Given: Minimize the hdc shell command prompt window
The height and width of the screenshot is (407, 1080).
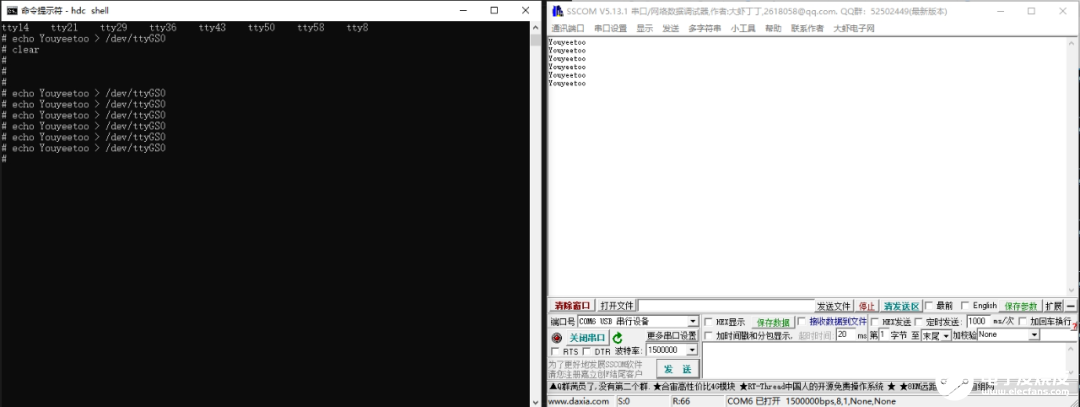Looking at the screenshot, I should [x=462, y=10].
